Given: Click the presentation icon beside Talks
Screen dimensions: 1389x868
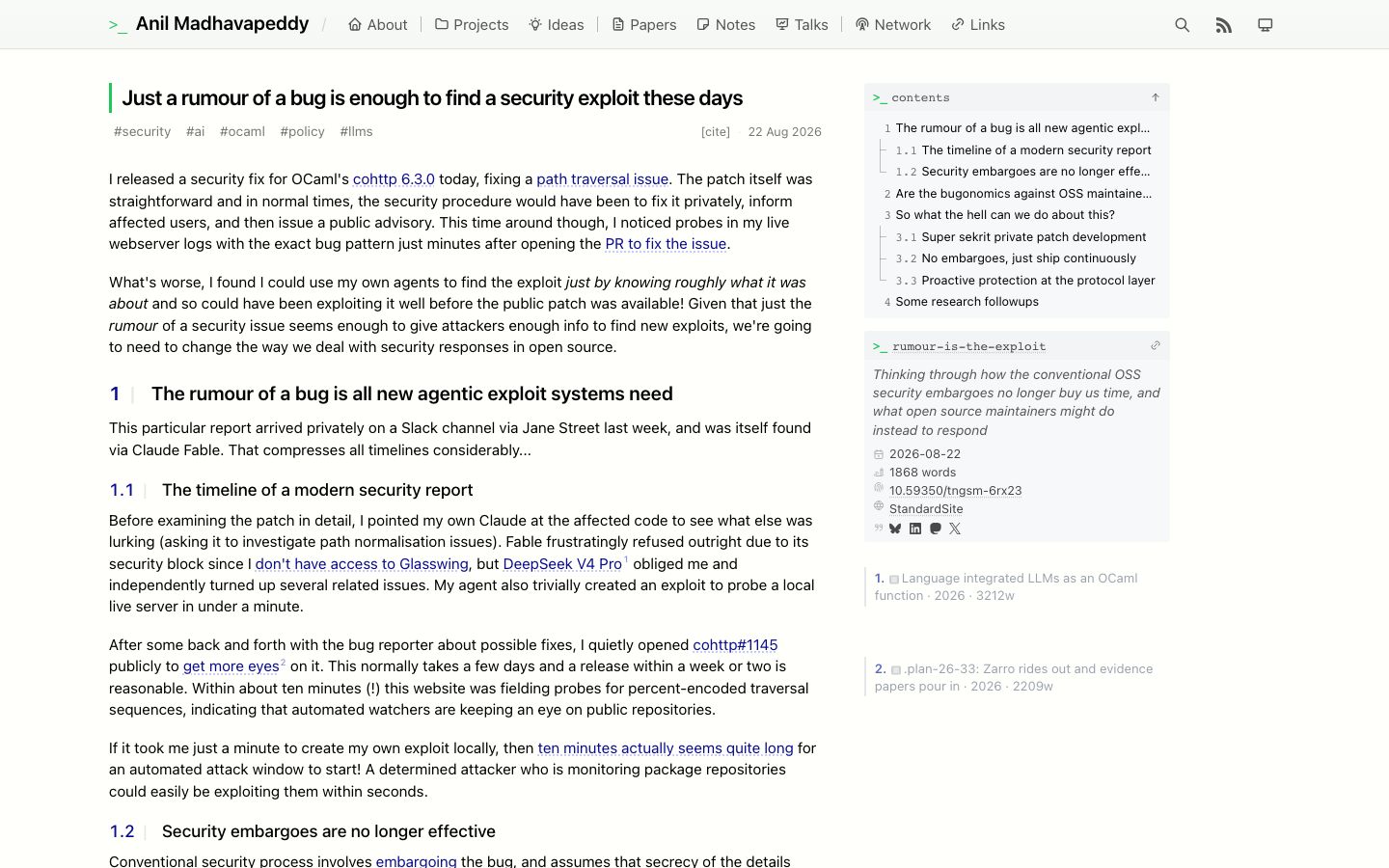Looking at the screenshot, I should 782,24.
